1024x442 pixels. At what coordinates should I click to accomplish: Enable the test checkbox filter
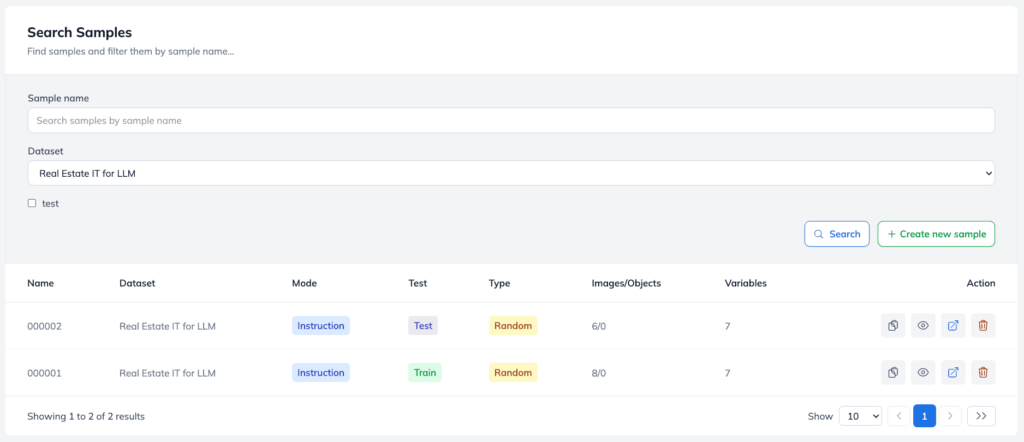(x=32, y=203)
